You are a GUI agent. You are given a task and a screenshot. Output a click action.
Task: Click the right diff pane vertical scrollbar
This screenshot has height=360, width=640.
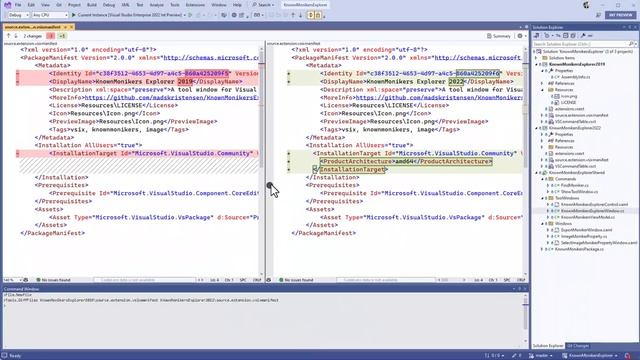pyautogui.click(x=525, y=161)
